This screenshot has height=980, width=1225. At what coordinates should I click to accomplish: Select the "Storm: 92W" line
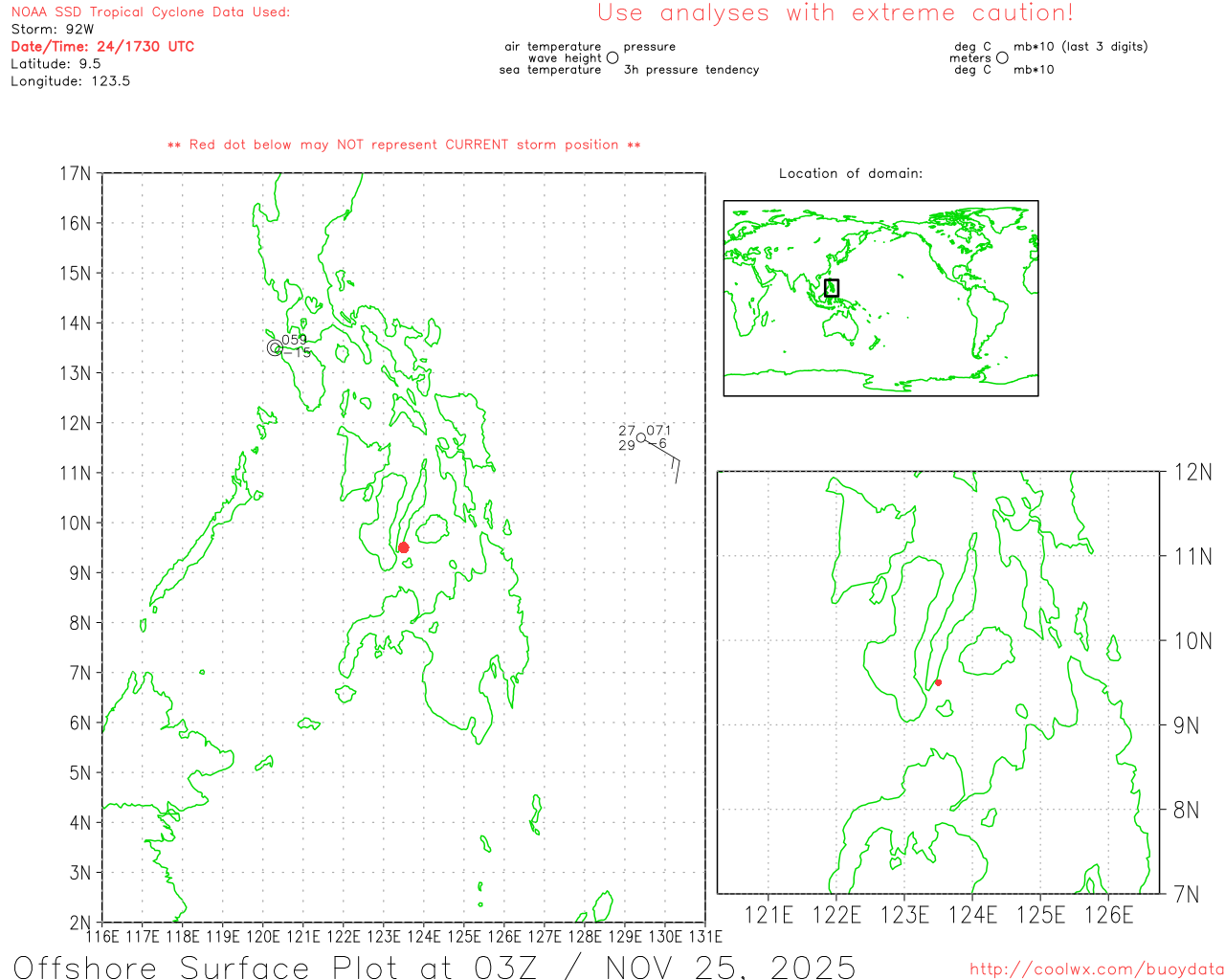tap(53, 30)
